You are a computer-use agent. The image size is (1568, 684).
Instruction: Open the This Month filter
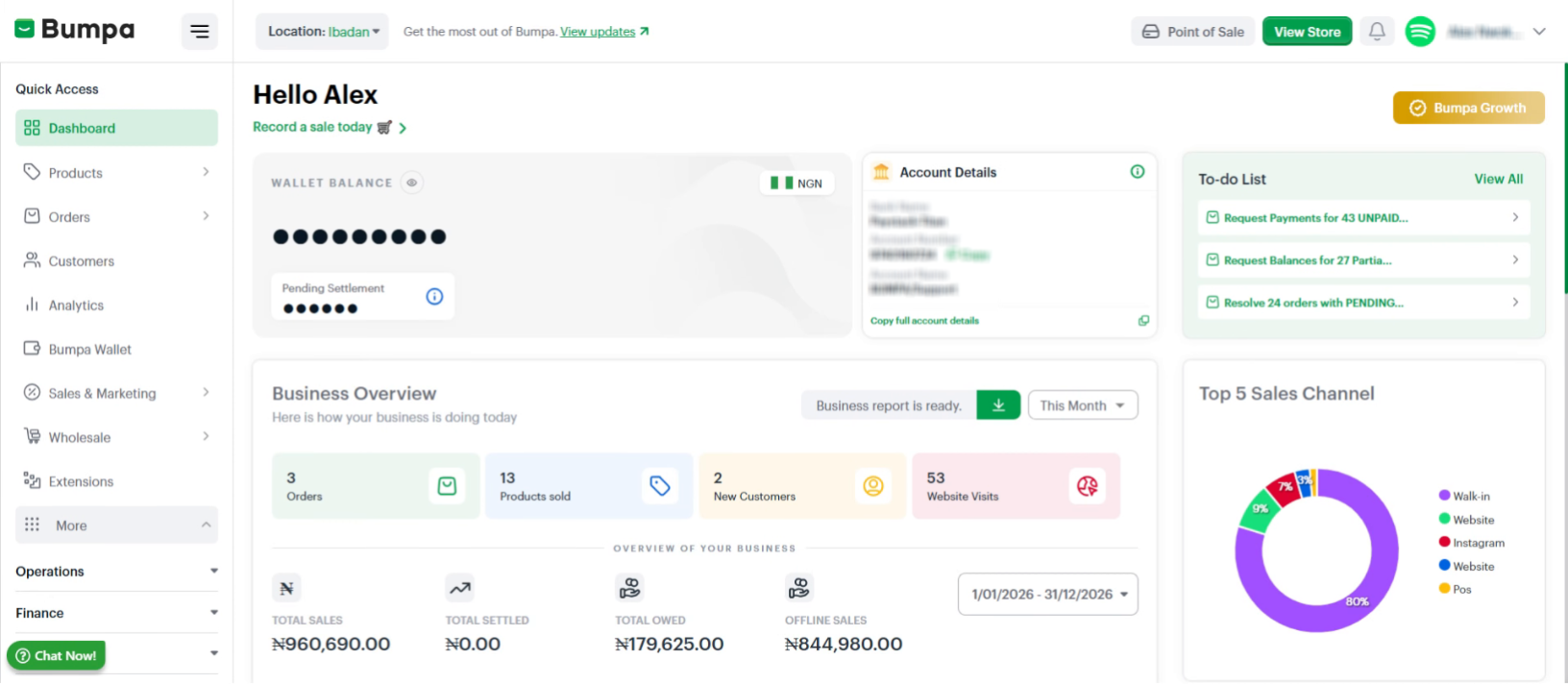pyautogui.click(x=1083, y=405)
